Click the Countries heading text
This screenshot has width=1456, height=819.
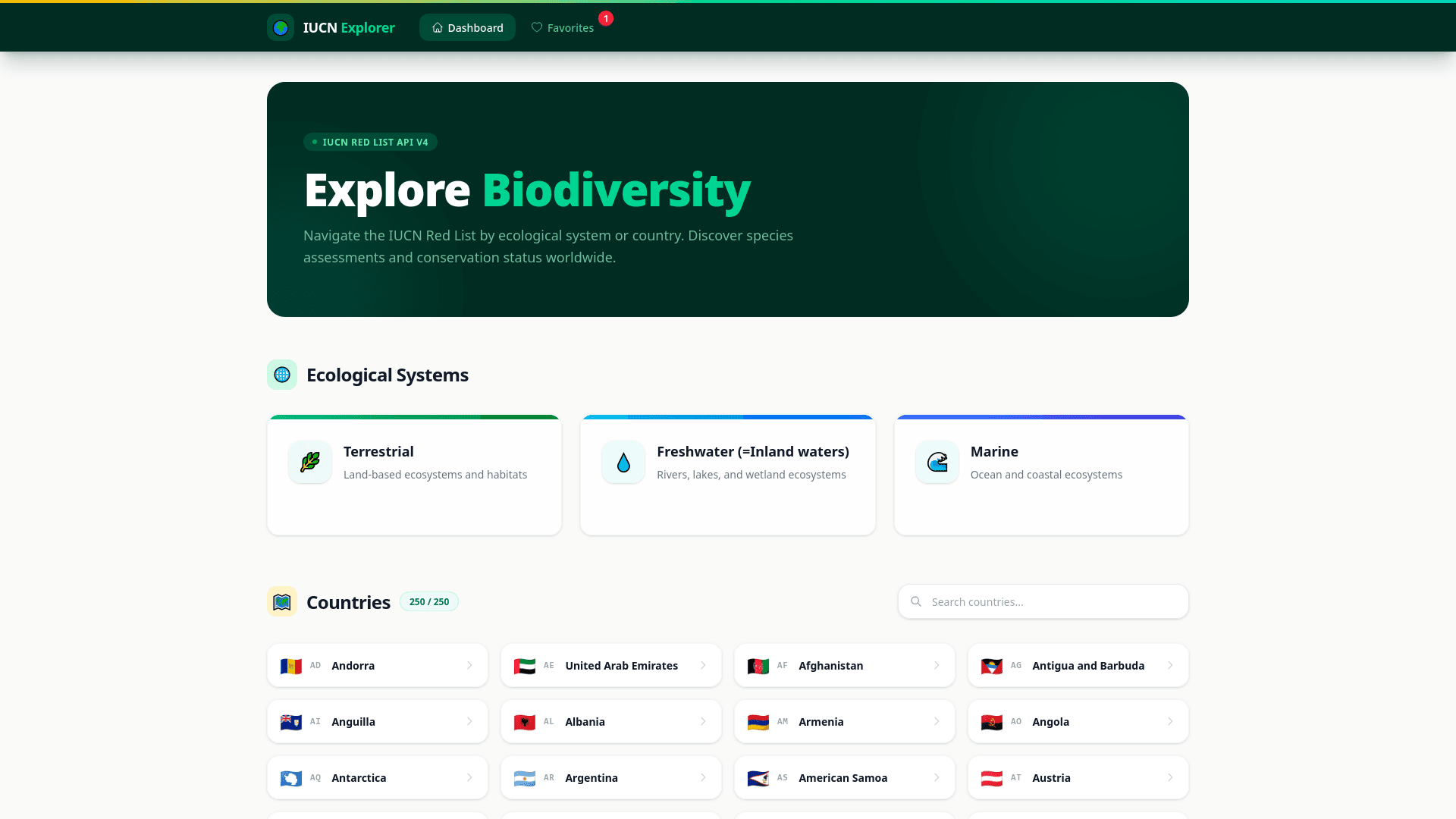point(348,602)
